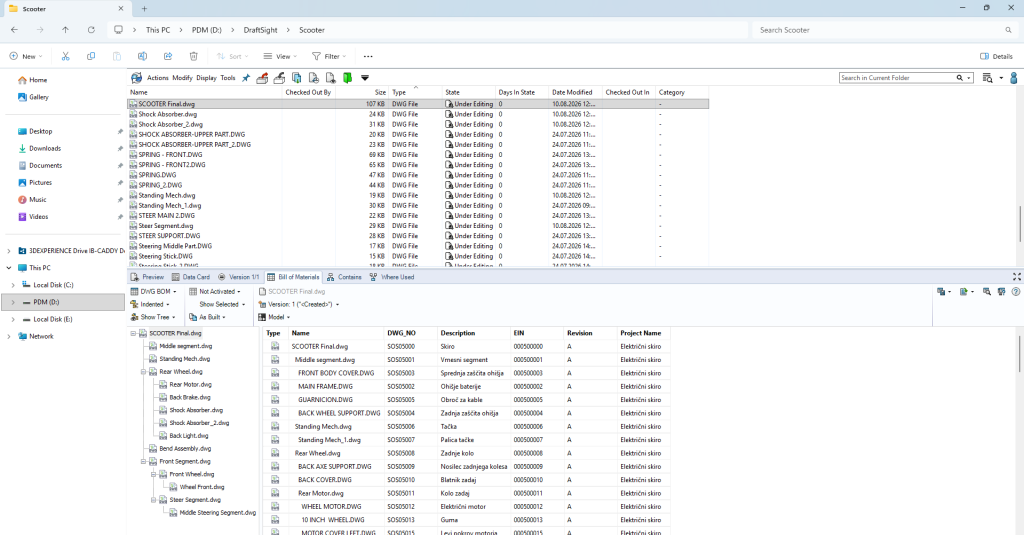Viewport: 1024px width, 535px height.
Task: Click the compare BOM icon in BOM toolbar
Action: tap(941, 291)
